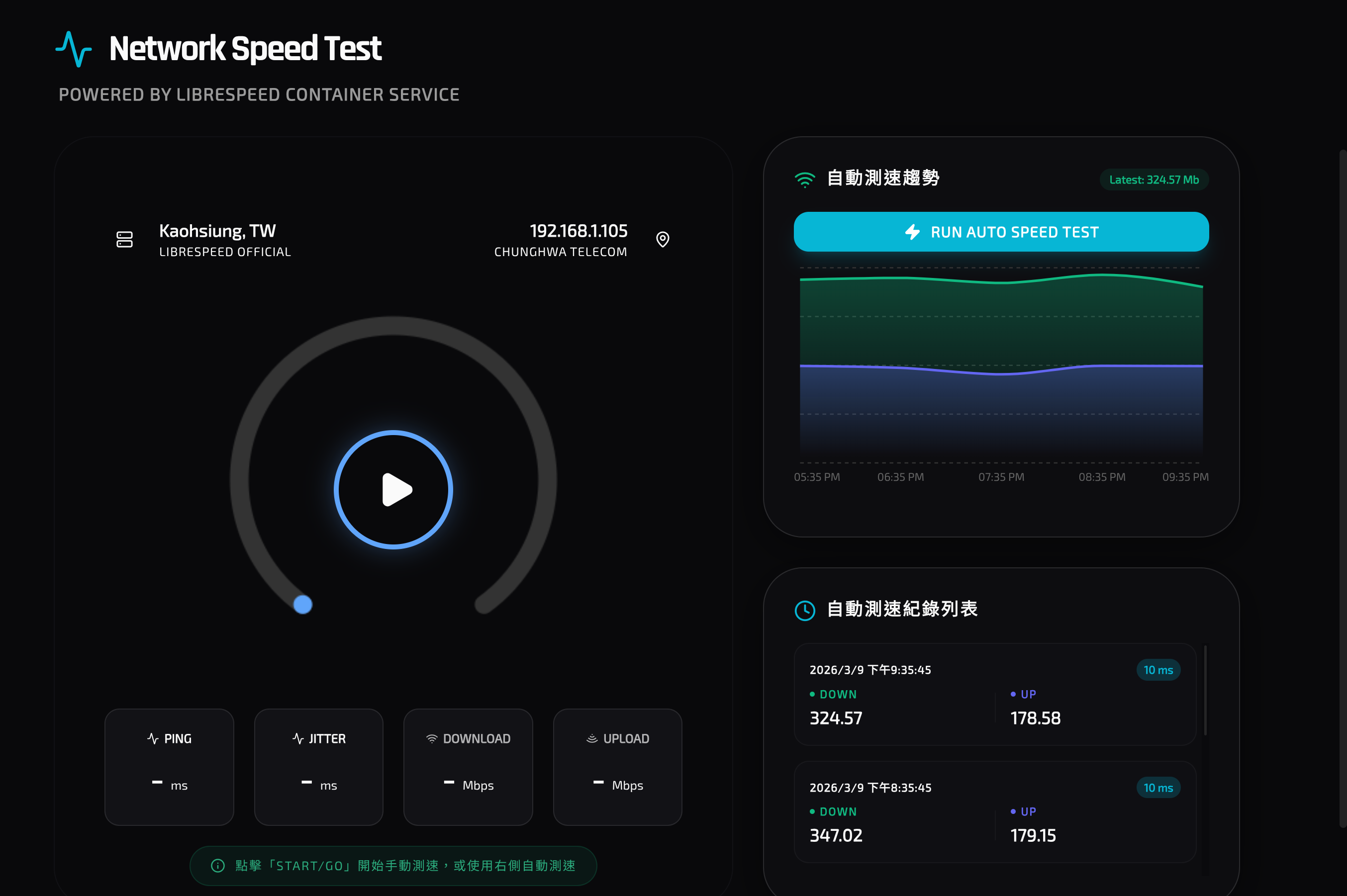1347x896 pixels.
Task: Click the wifi icon beside 自動測速趨勢
Action: (805, 179)
